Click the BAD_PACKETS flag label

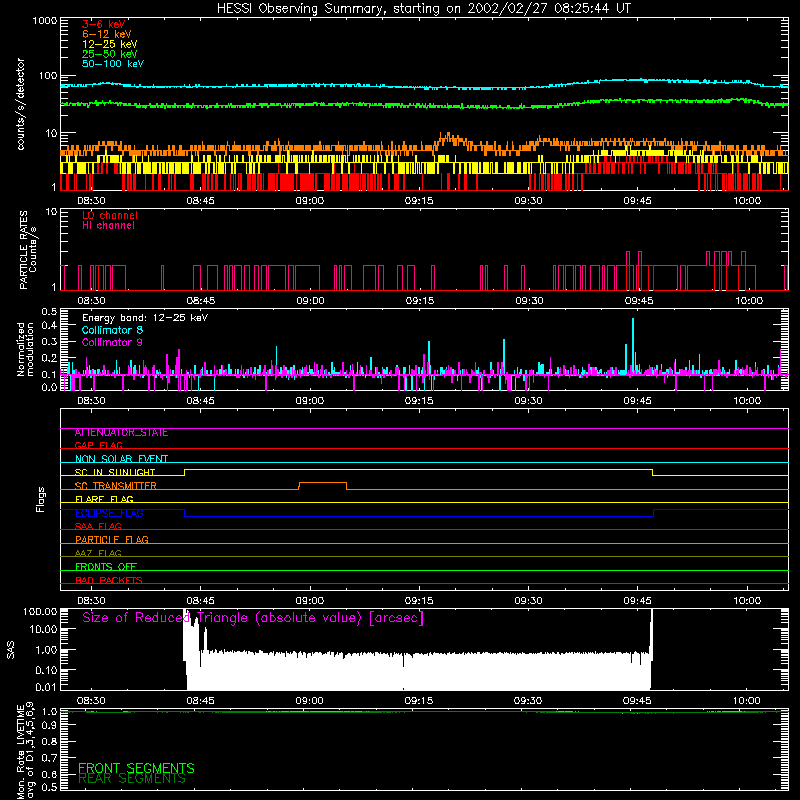point(109,580)
